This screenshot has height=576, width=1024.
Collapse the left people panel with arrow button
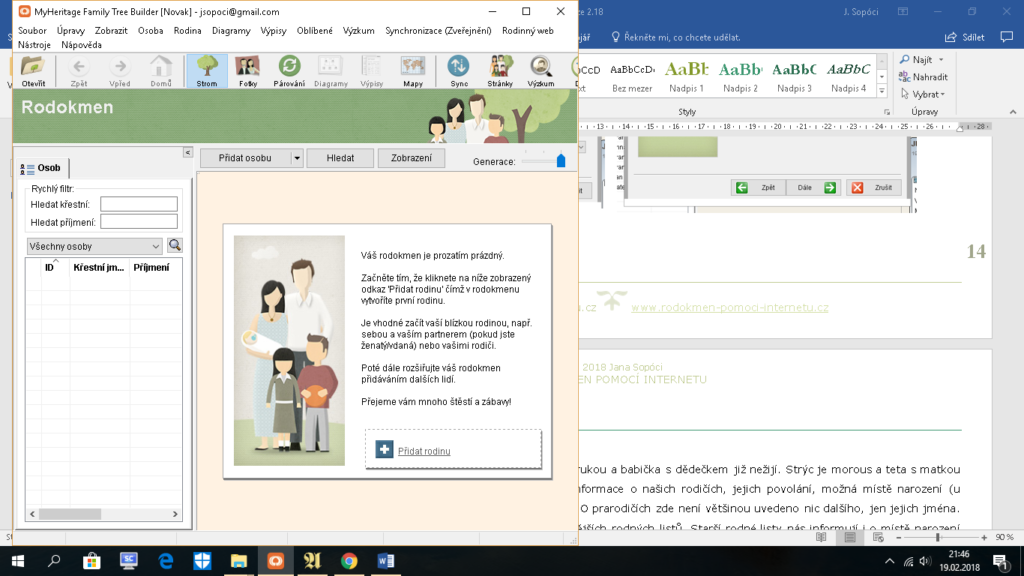pos(187,152)
